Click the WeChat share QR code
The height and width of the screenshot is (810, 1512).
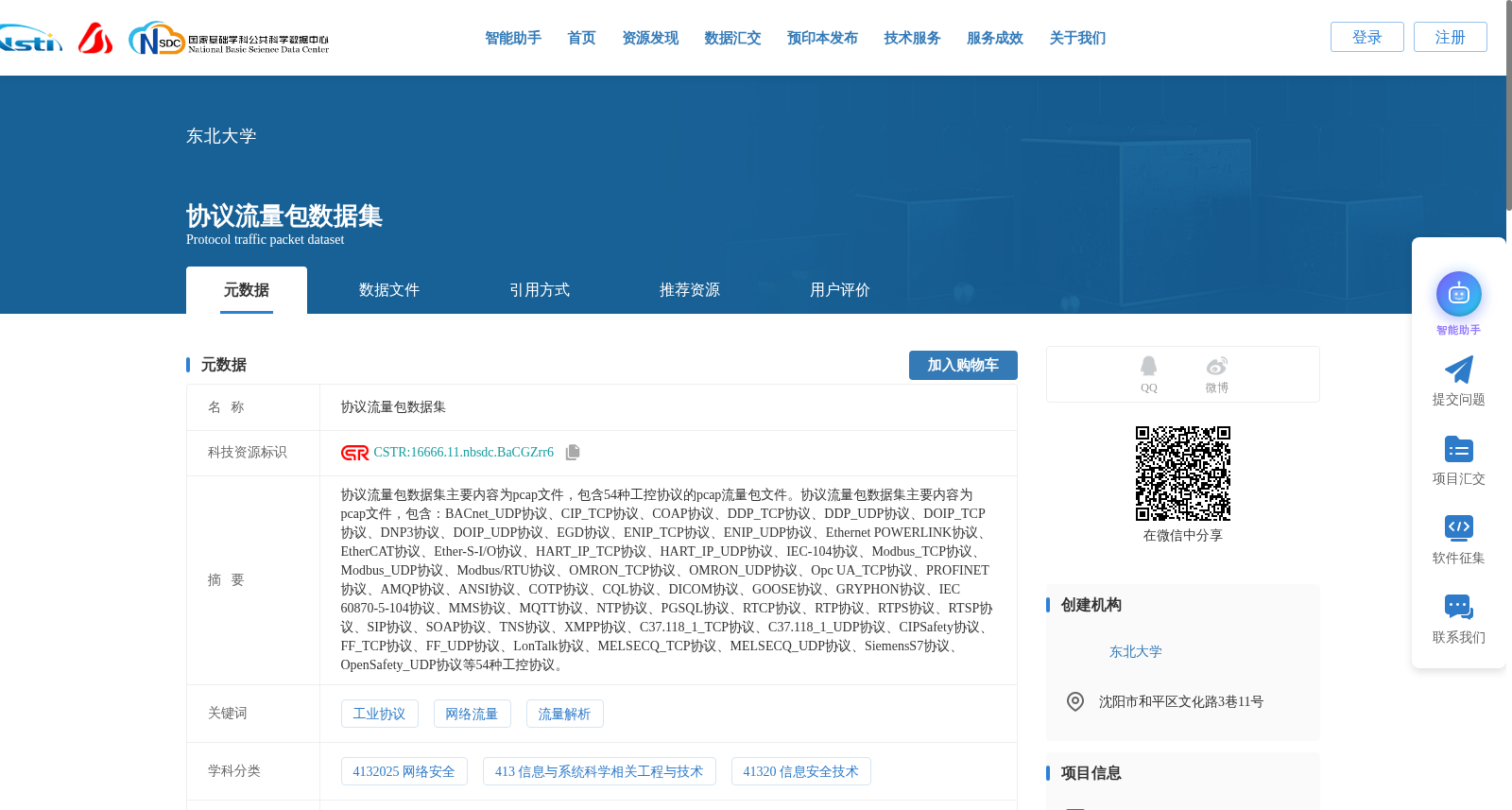coord(1183,474)
